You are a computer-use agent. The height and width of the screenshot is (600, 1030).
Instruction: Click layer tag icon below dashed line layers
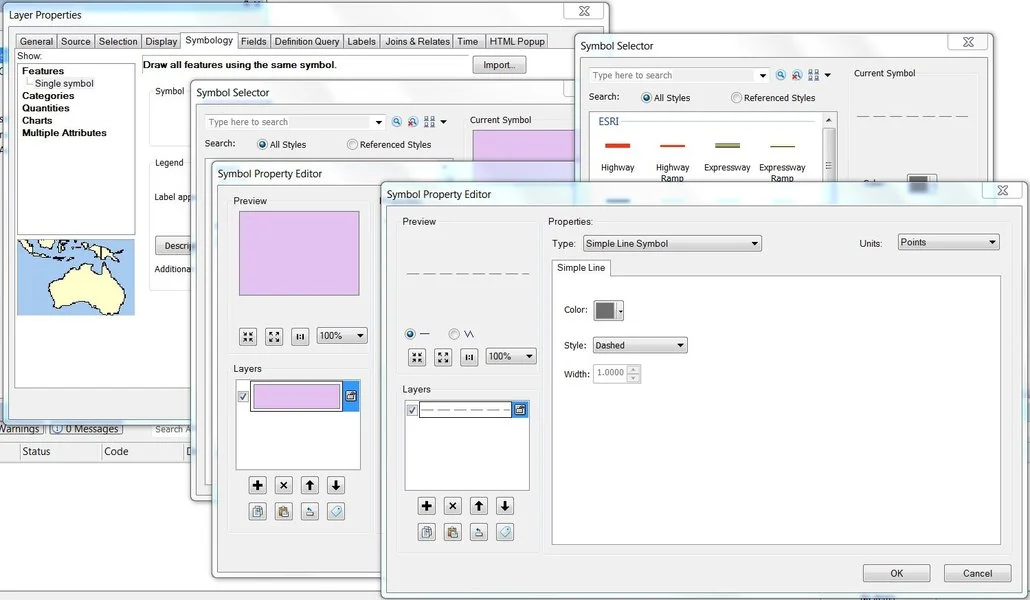click(x=505, y=533)
